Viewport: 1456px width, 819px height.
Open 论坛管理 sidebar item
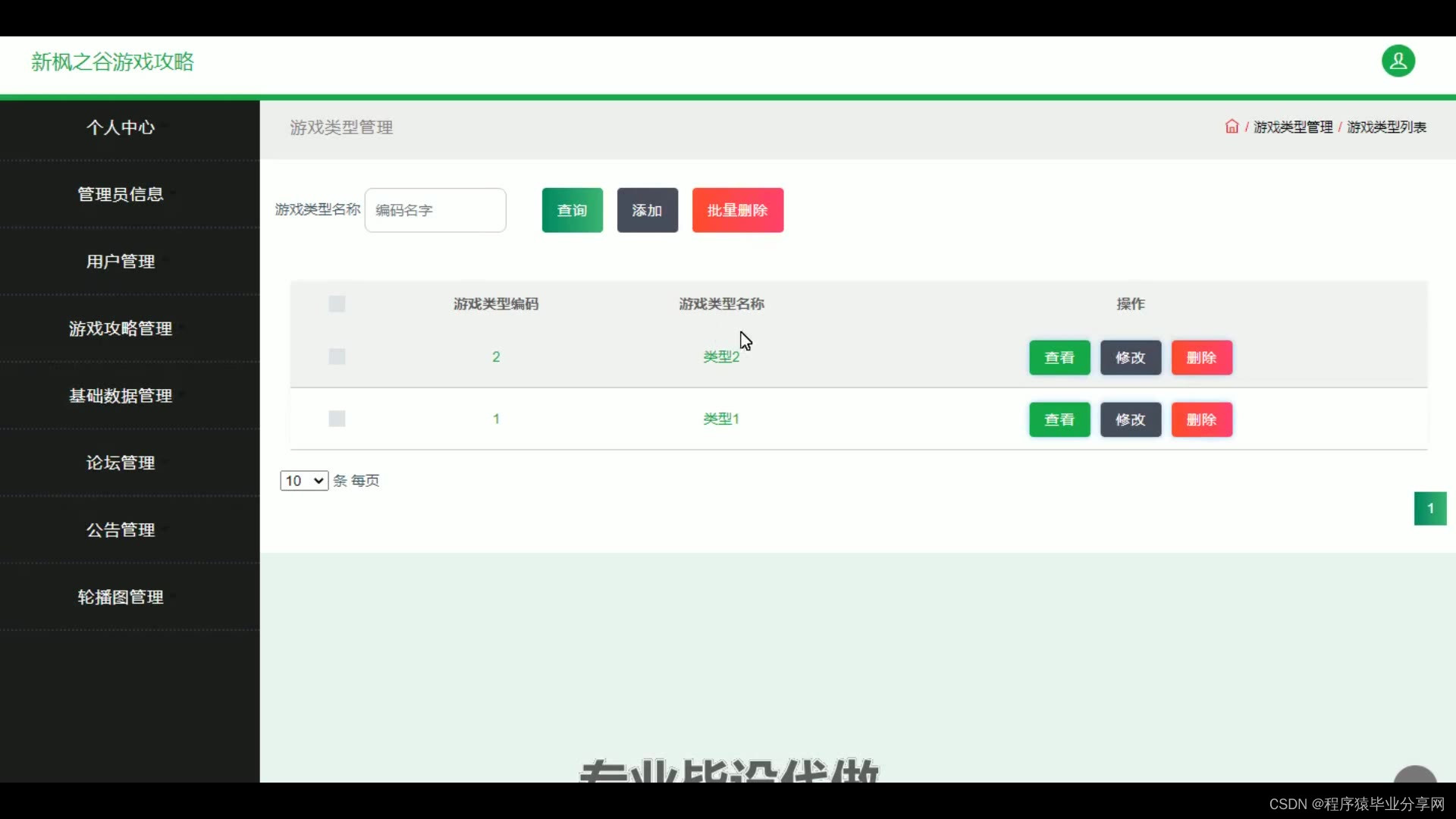coord(121,463)
